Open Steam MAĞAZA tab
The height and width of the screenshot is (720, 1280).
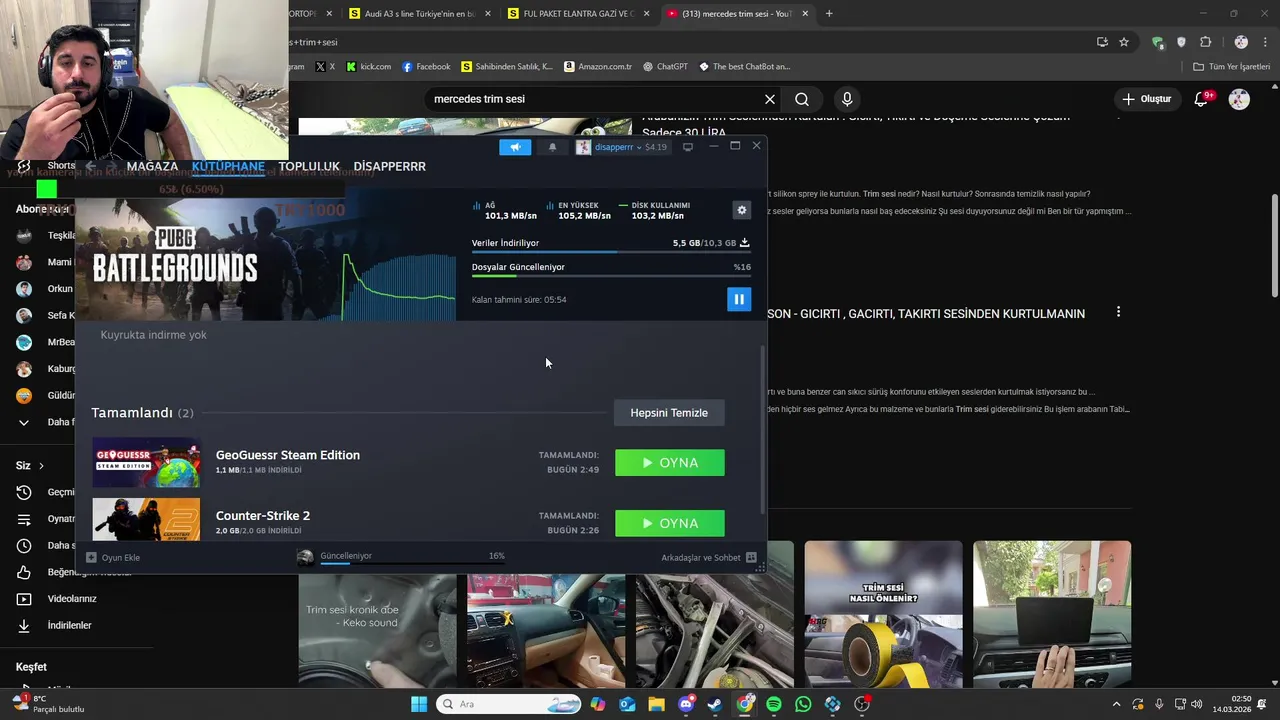[152, 166]
